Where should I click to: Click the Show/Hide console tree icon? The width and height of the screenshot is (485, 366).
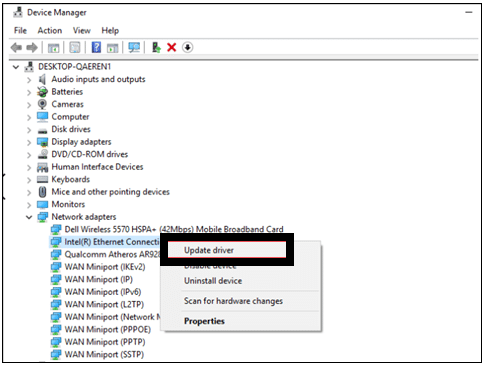pos(53,48)
